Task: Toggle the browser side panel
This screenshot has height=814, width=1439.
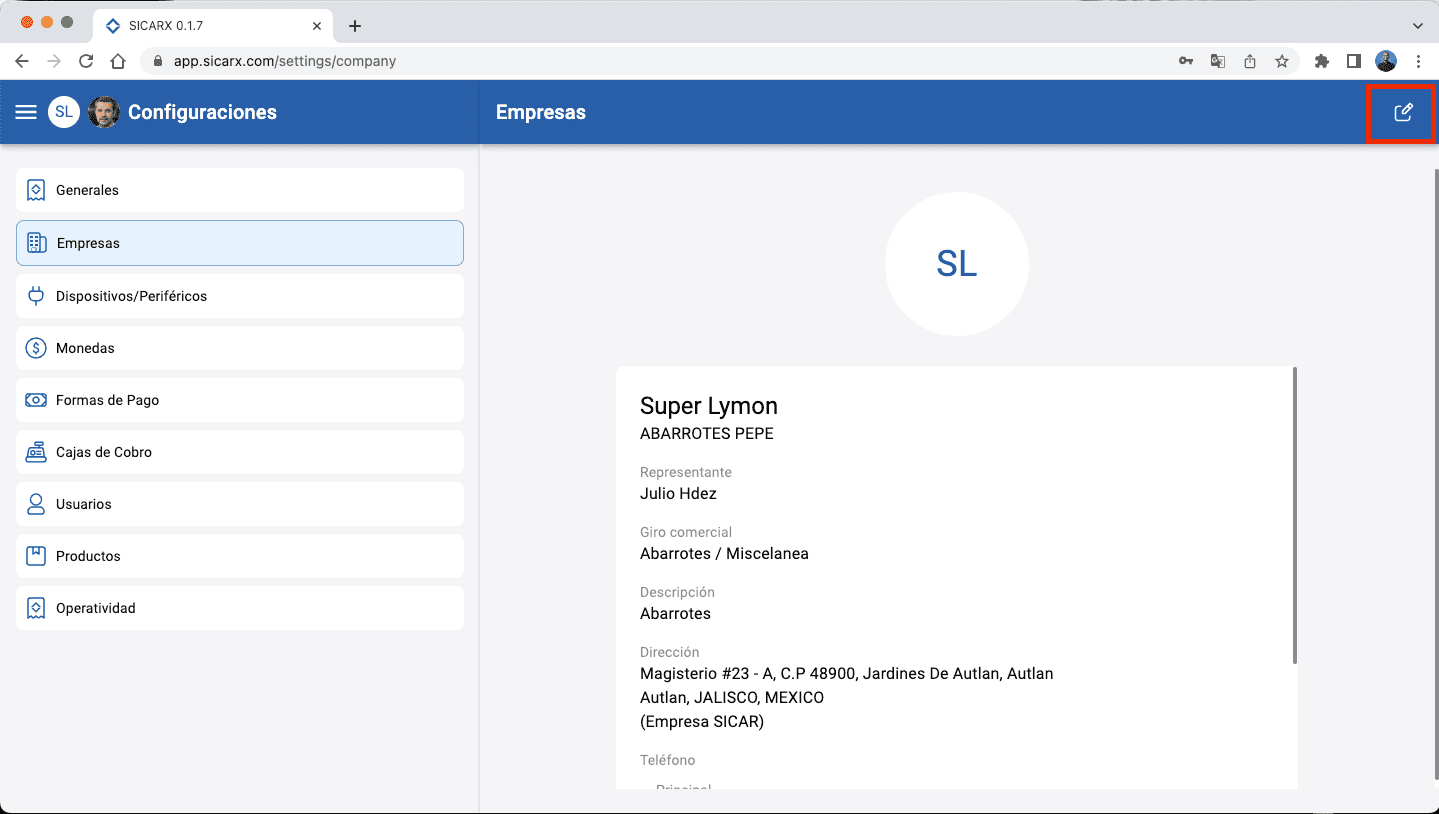Action: click(x=1354, y=61)
